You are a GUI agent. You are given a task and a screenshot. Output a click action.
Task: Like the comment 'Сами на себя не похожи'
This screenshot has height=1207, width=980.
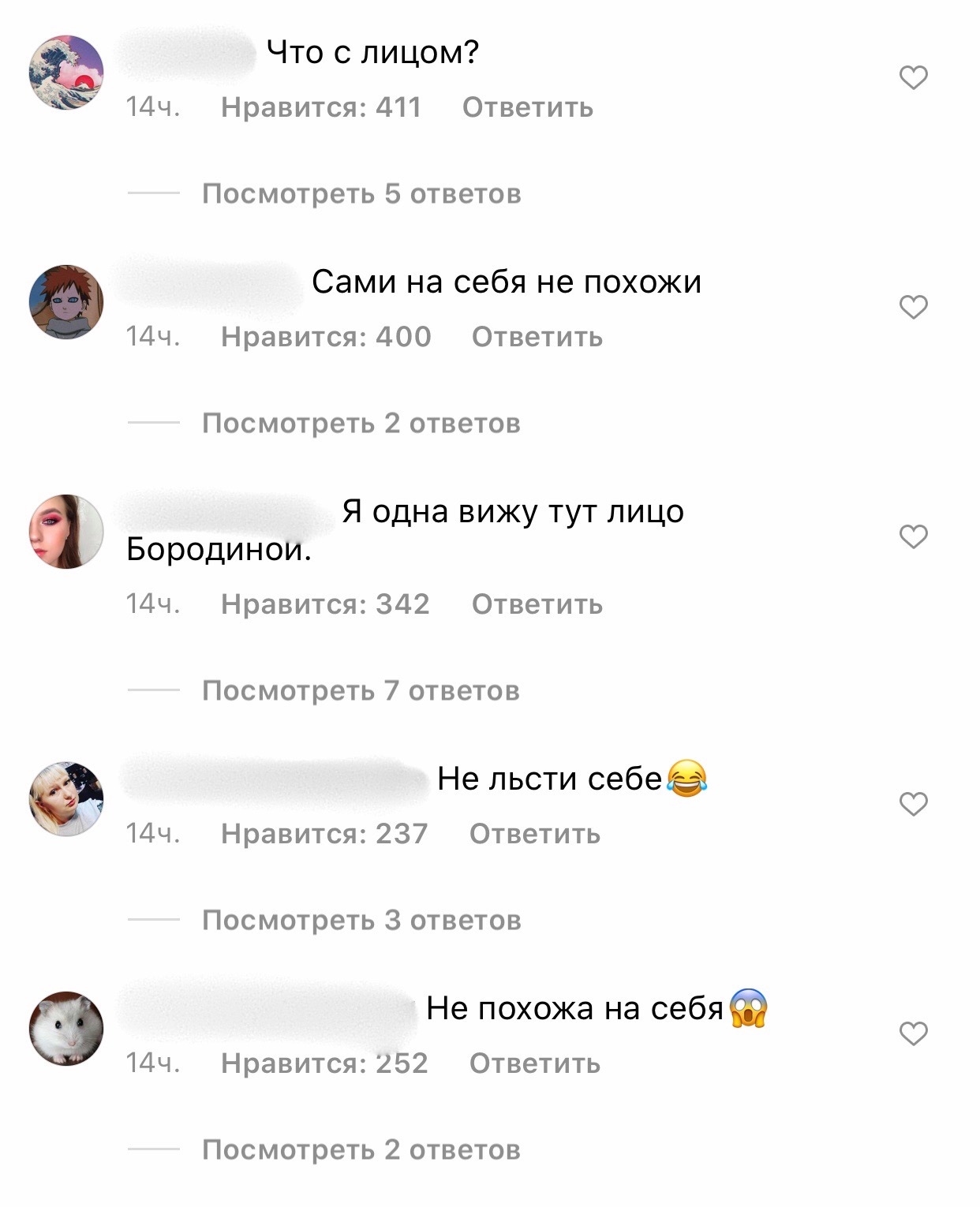pyautogui.click(x=913, y=307)
